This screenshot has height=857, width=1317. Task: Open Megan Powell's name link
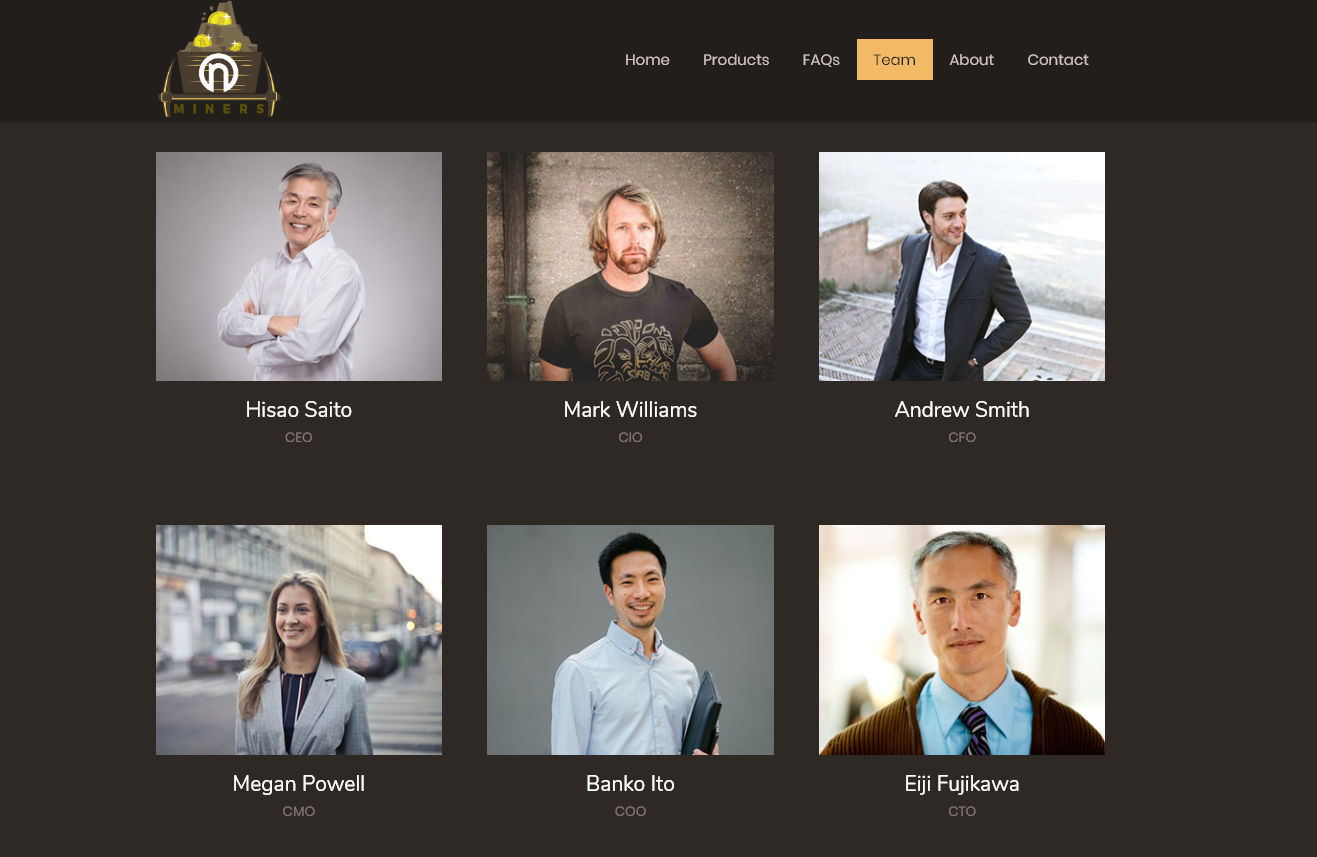(x=299, y=784)
